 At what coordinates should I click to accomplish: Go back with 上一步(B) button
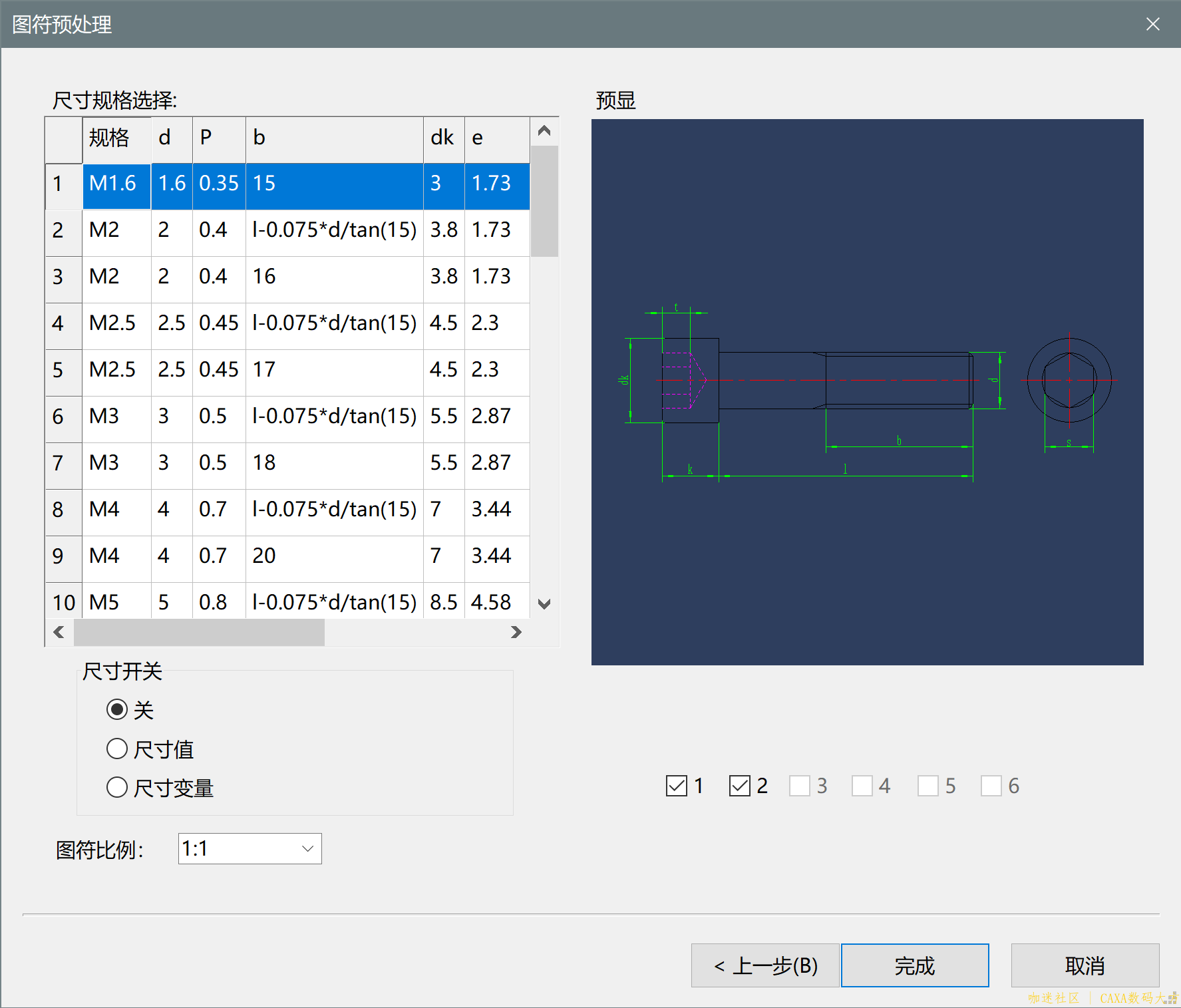[765, 965]
